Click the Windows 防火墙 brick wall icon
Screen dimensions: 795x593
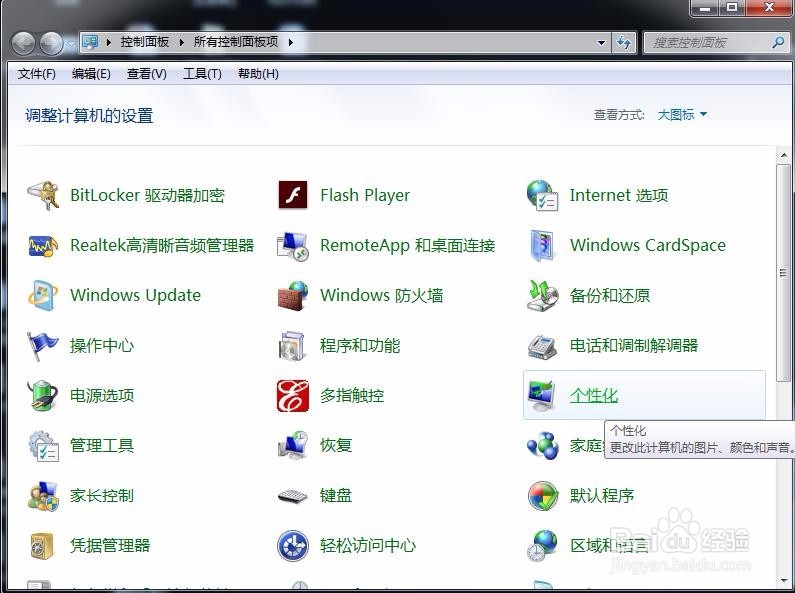293,295
